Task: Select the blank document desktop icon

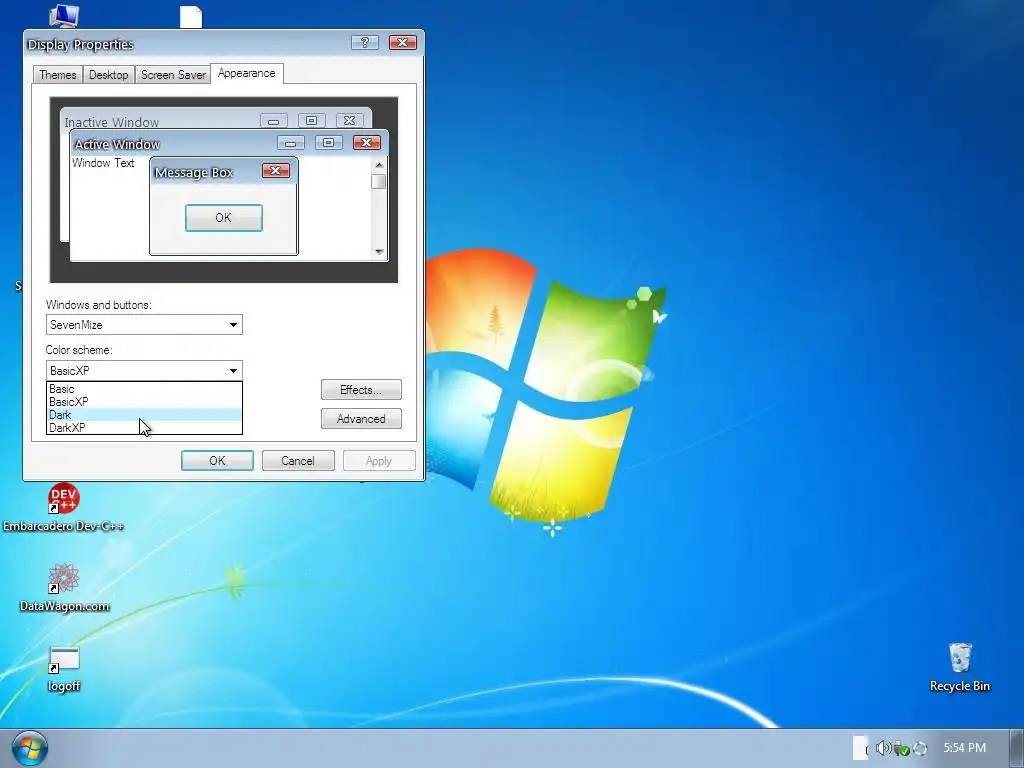Action: (191, 17)
